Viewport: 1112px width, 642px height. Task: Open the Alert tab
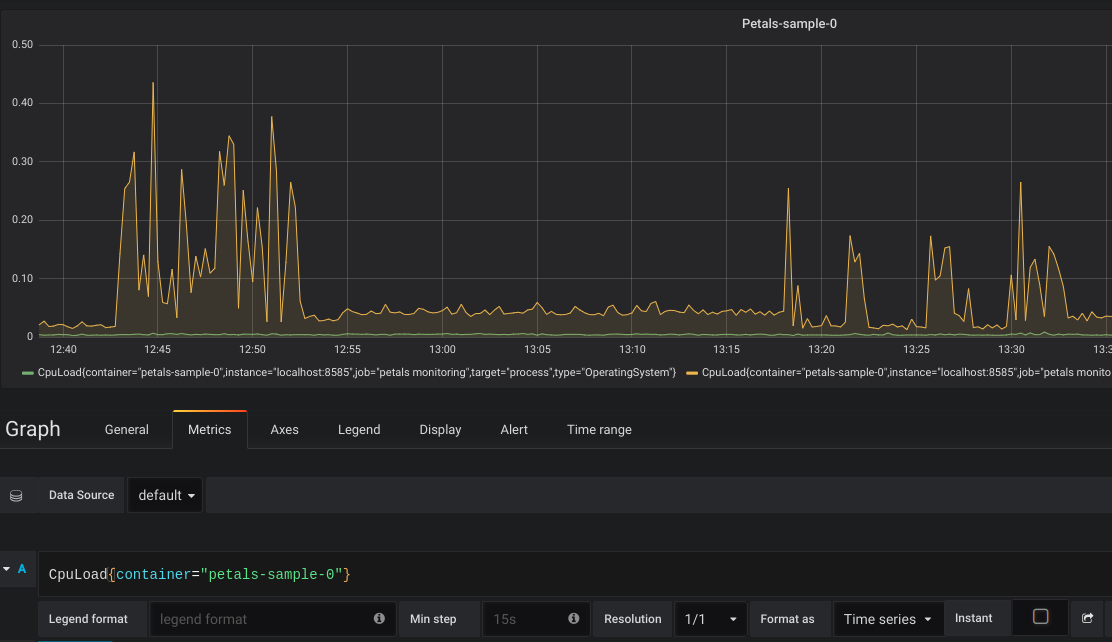[x=514, y=430]
